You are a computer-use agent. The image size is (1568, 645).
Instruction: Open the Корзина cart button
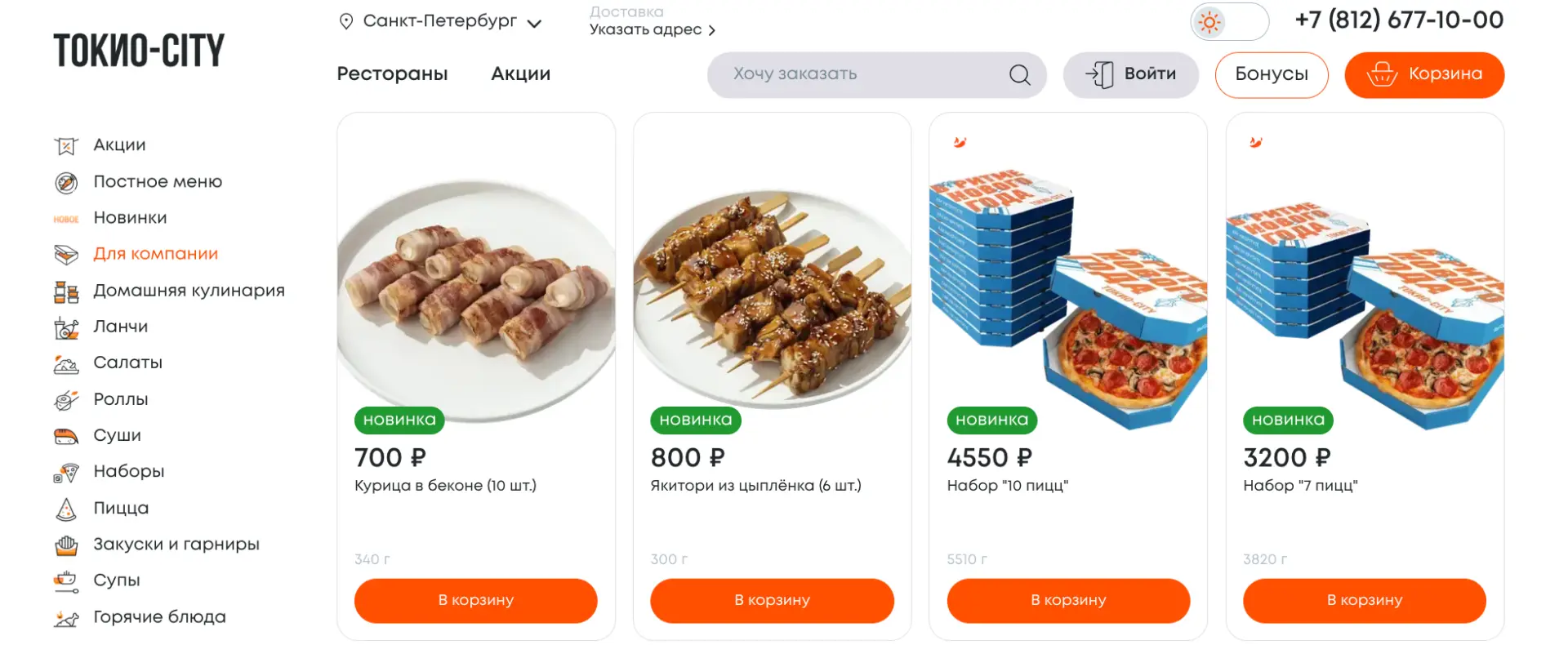coord(1423,75)
